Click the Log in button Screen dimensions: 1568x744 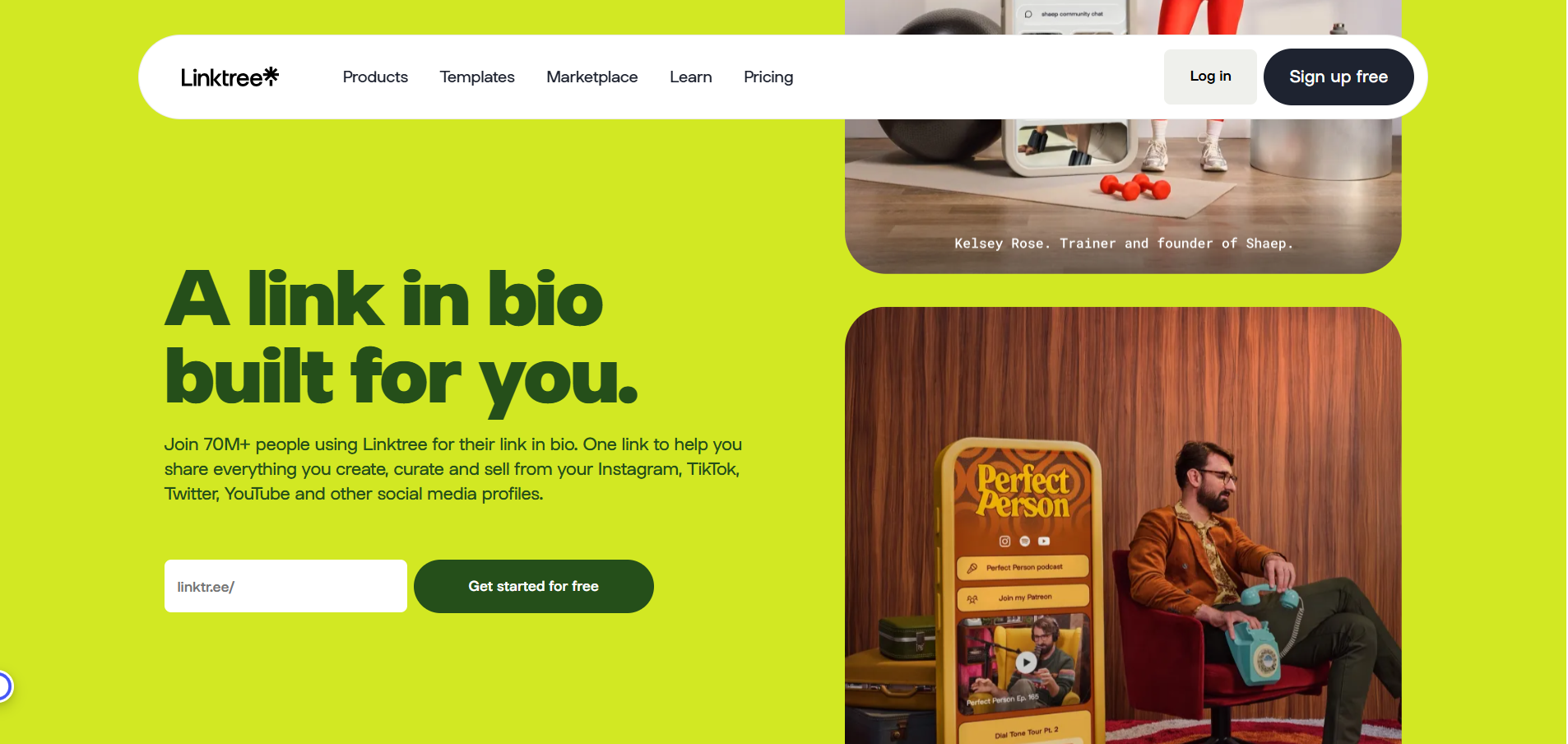pyautogui.click(x=1210, y=77)
